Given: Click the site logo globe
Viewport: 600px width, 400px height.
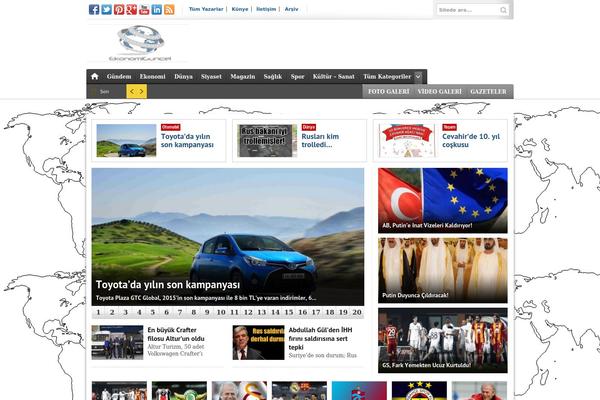Looking at the screenshot, I should 140,43.
